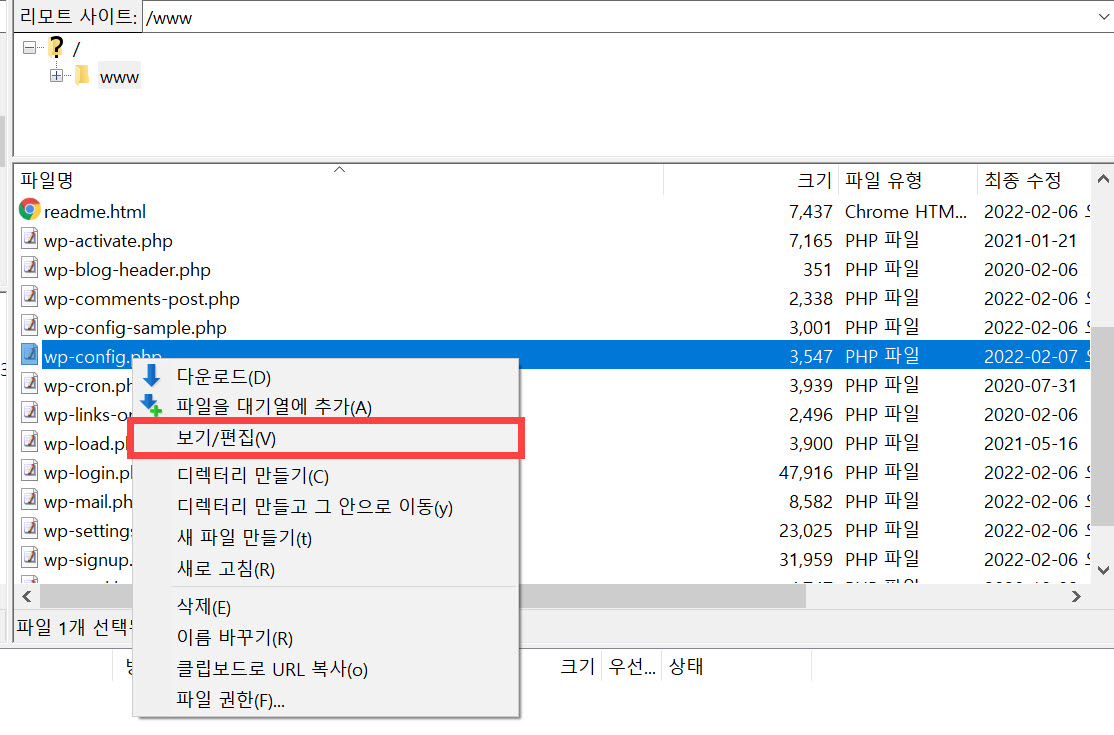
Task: Select wp-blog-header.php file name
Action: coord(127,270)
